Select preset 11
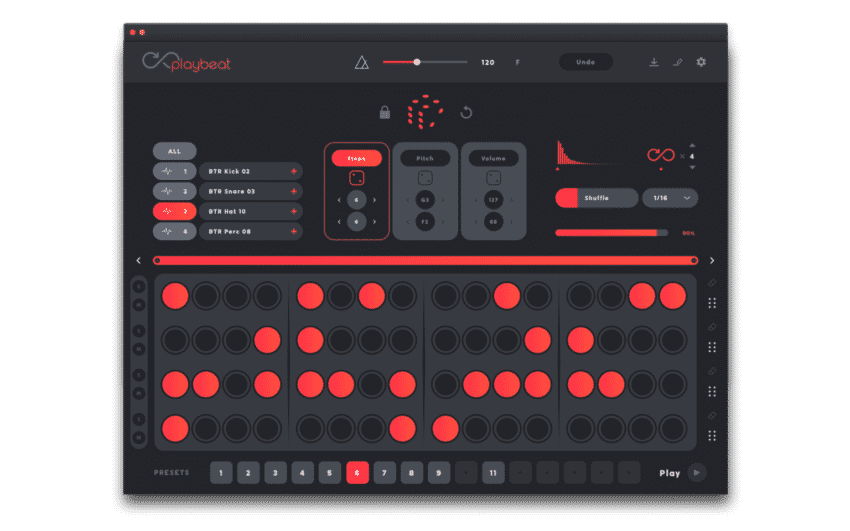Viewport: 850px width, 531px height. [493, 473]
